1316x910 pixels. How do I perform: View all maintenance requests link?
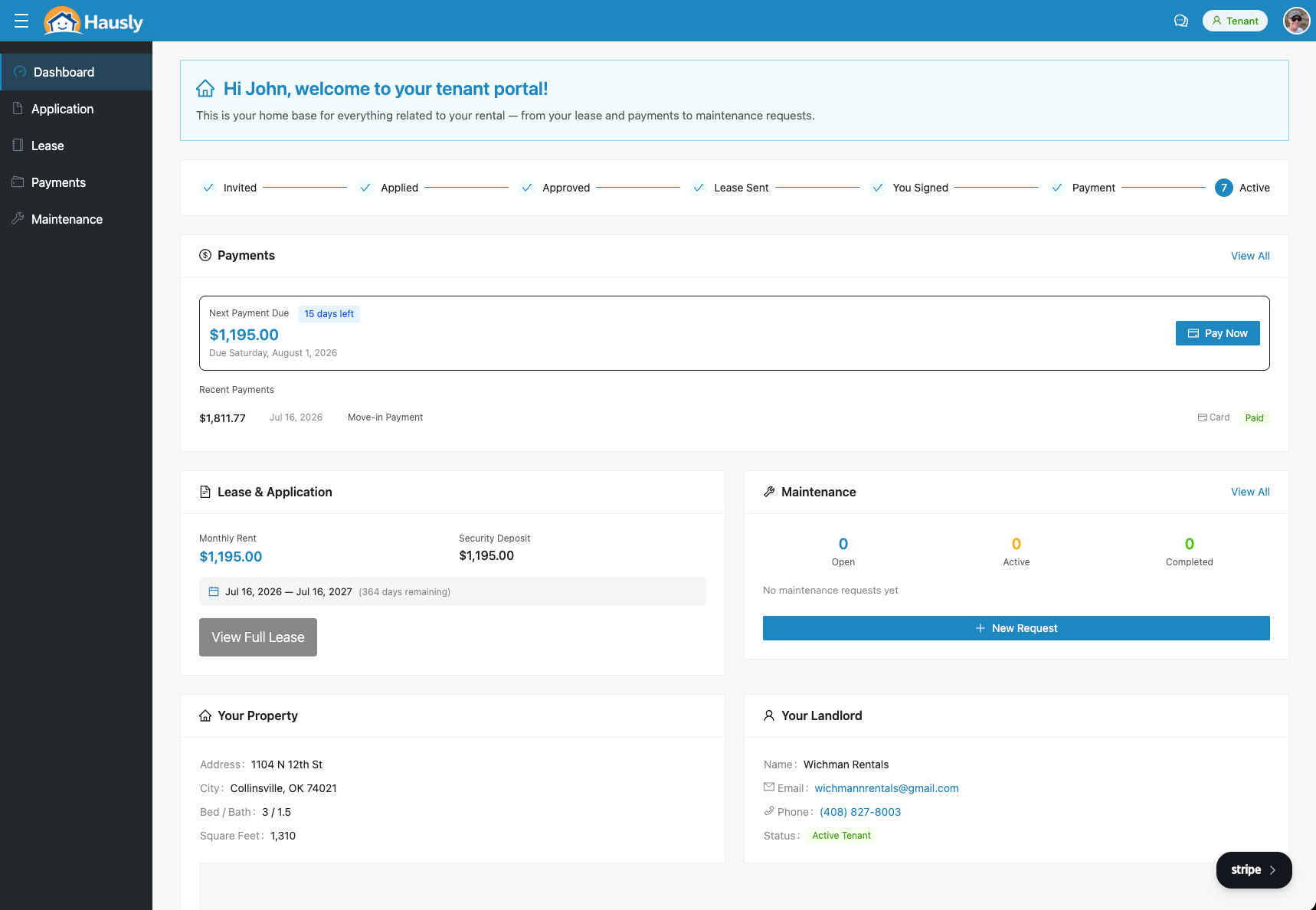coord(1250,492)
